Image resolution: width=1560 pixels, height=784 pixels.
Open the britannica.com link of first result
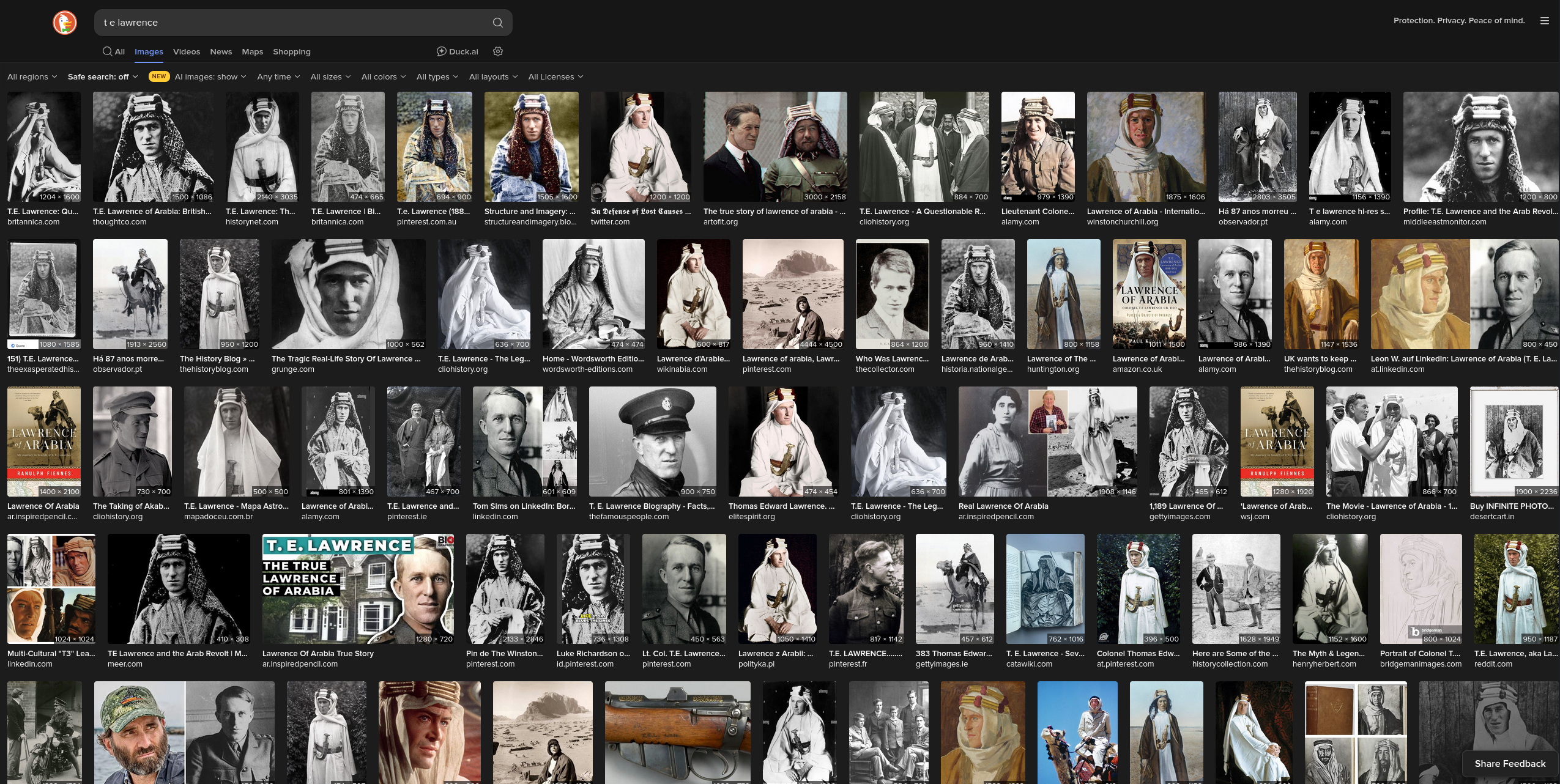33,222
